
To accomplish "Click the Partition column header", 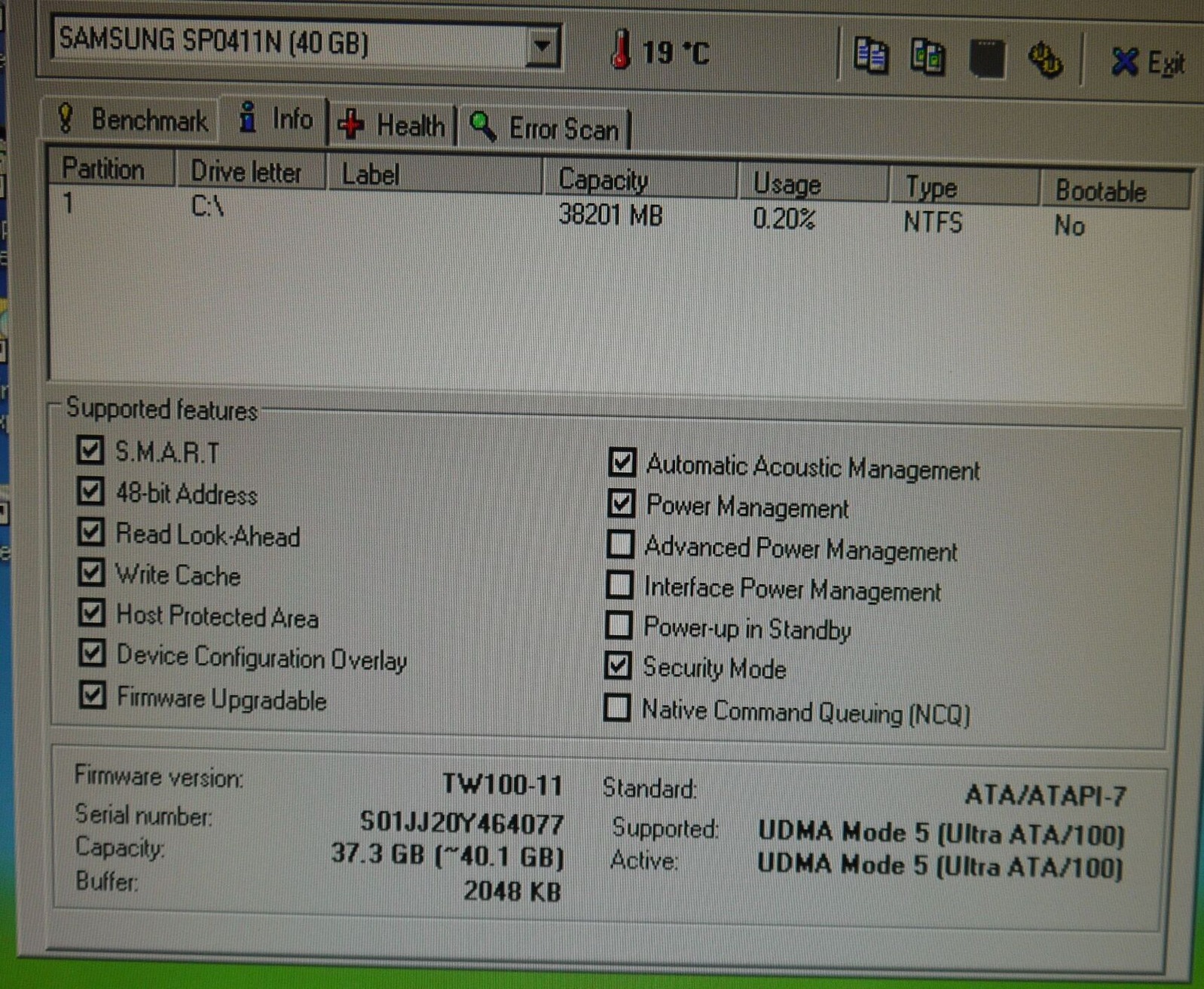I will [x=111, y=169].
